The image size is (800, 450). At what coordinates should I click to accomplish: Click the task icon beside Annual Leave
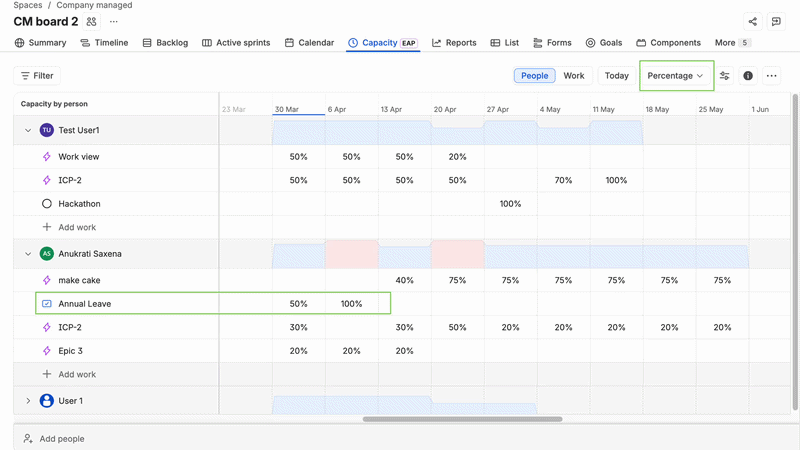tap(46, 304)
